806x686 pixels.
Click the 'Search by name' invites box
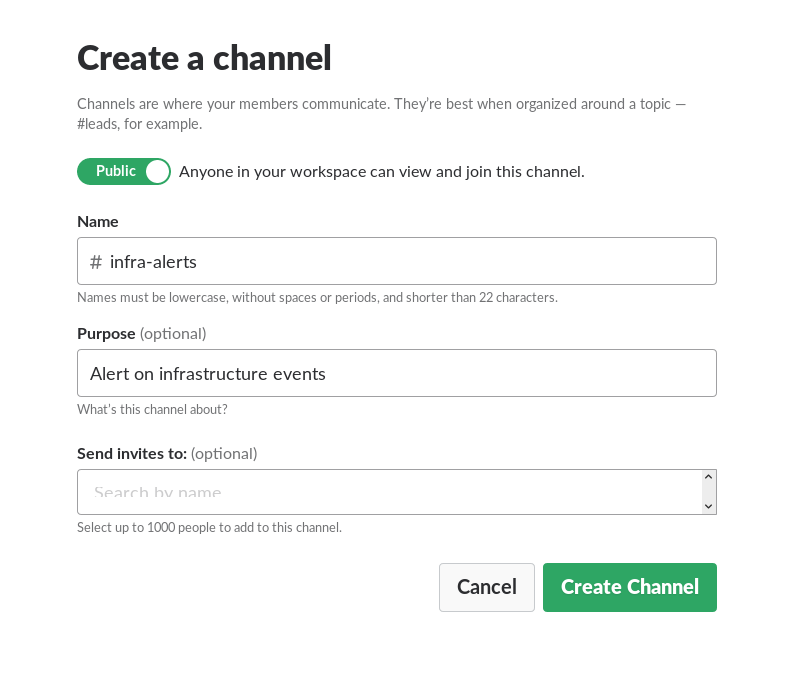click(390, 492)
